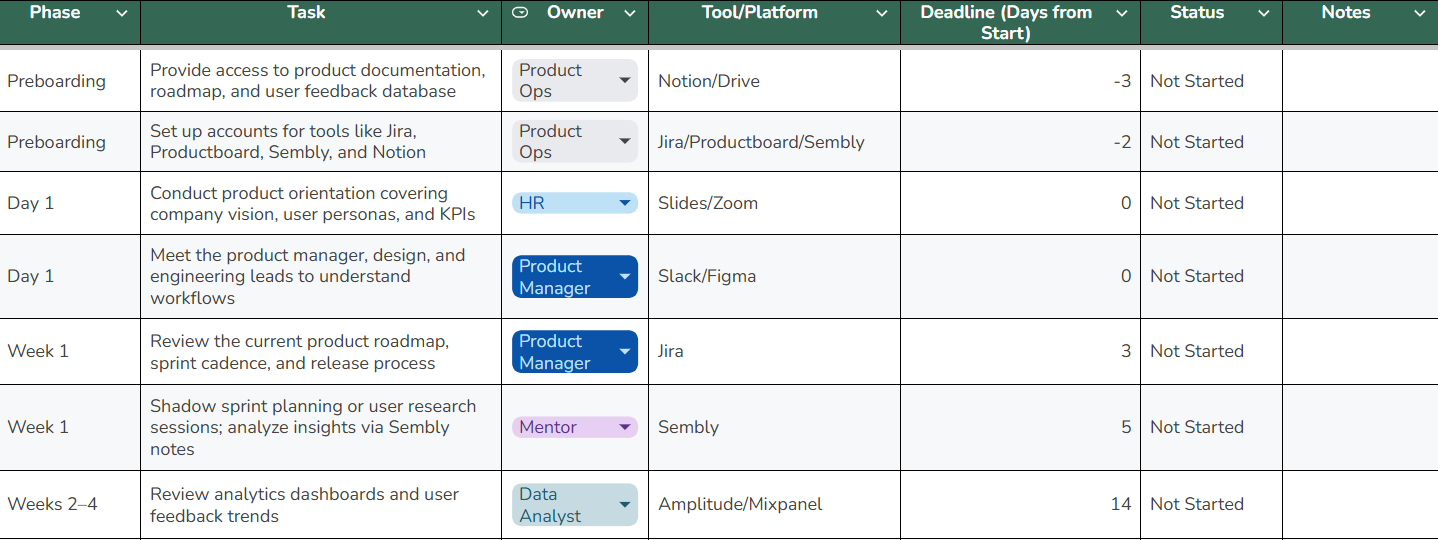Screen dimensions: 1438x540
Task: Click the dropdown-type icon beside the Owner header
Action: tap(520, 13)
